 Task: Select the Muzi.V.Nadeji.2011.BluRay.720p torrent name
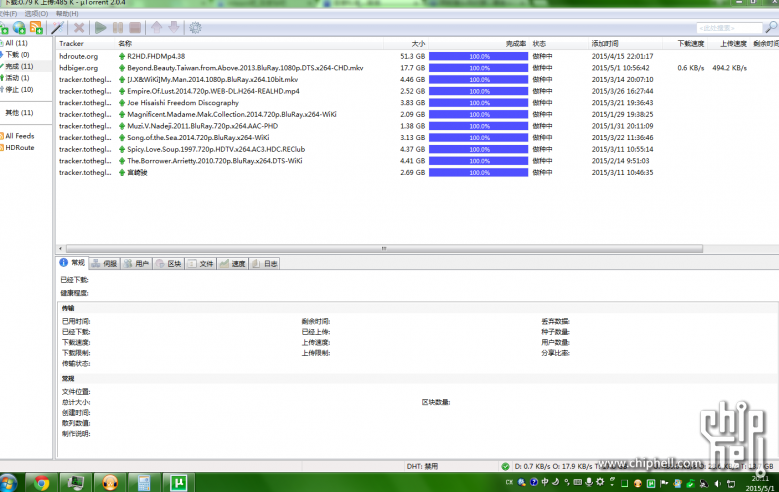(202, 126)
